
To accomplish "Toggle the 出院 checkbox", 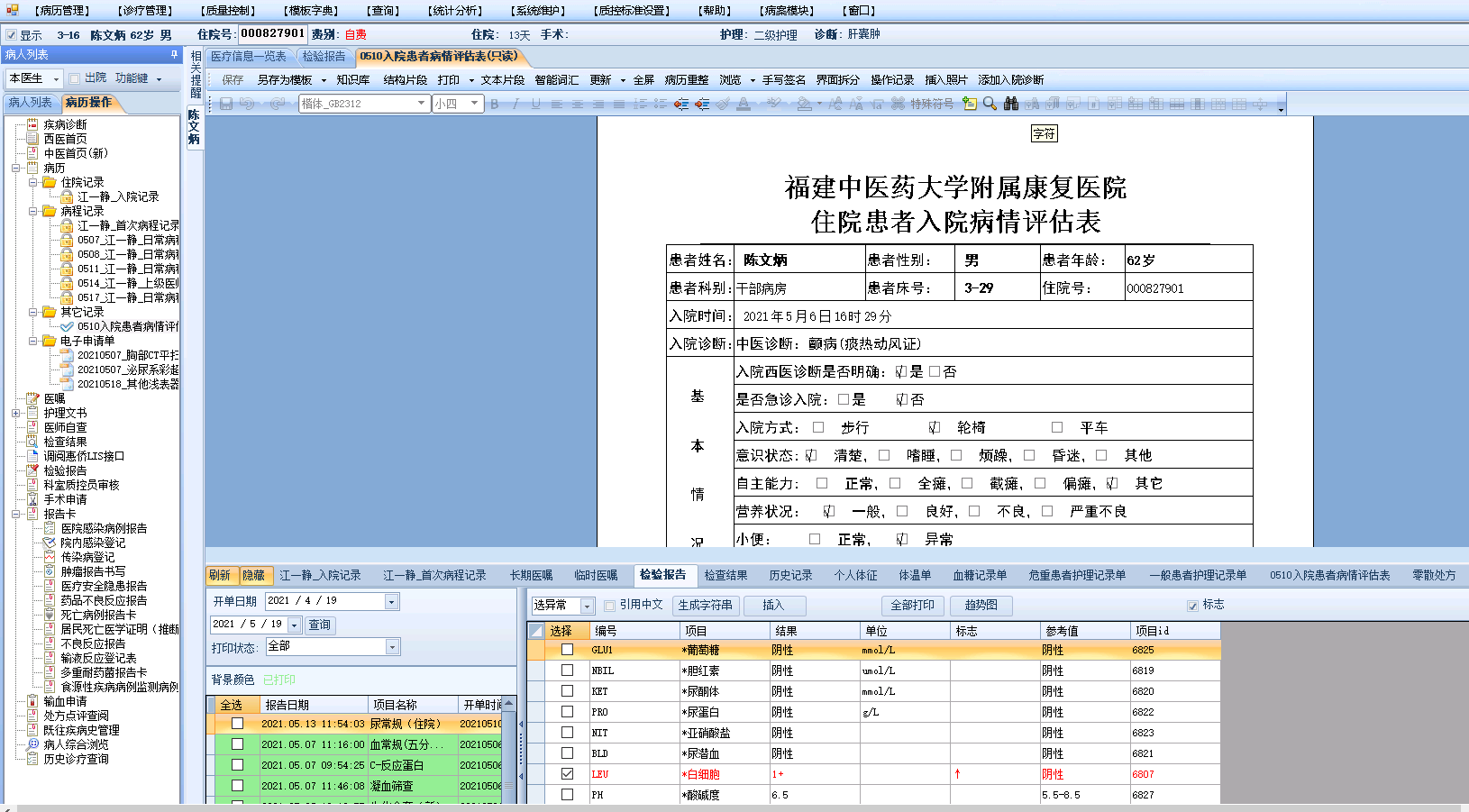I will click(x=75, y=78).
